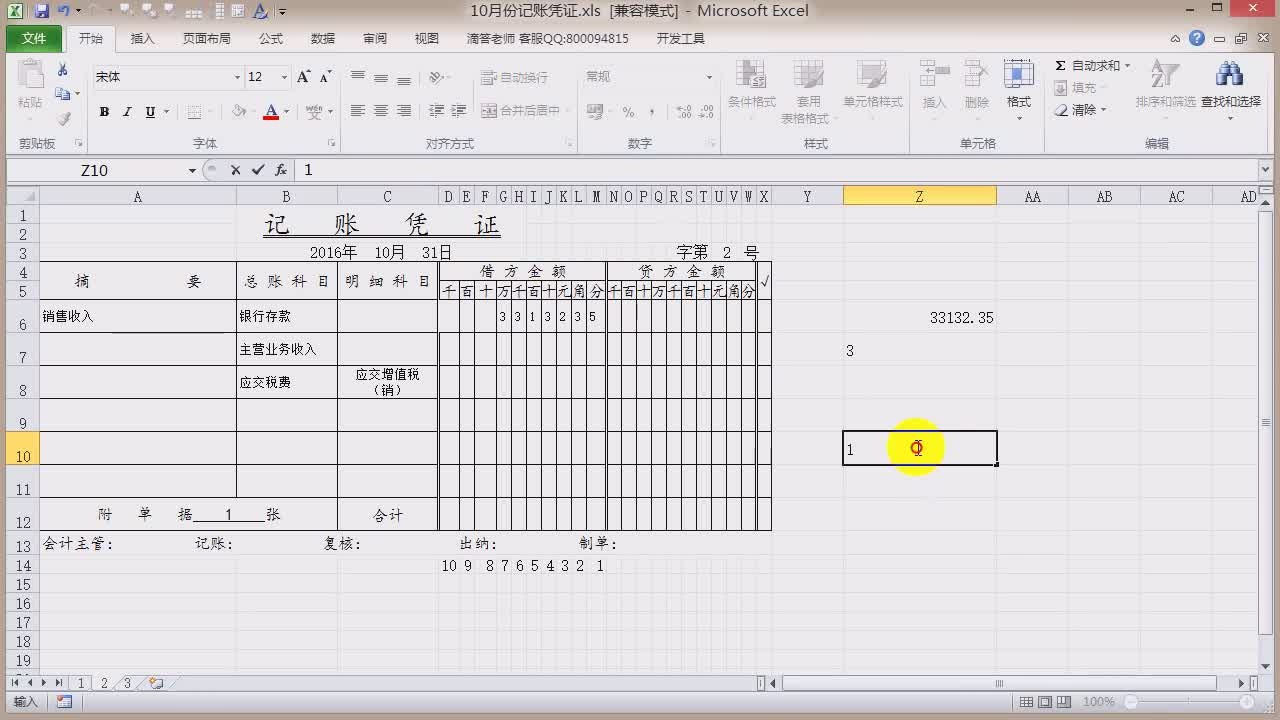The height and width of the screenshot is (720, 1280).
Task: Switch to the 开发工具 ribbon tab
Action: coord(680,39)
